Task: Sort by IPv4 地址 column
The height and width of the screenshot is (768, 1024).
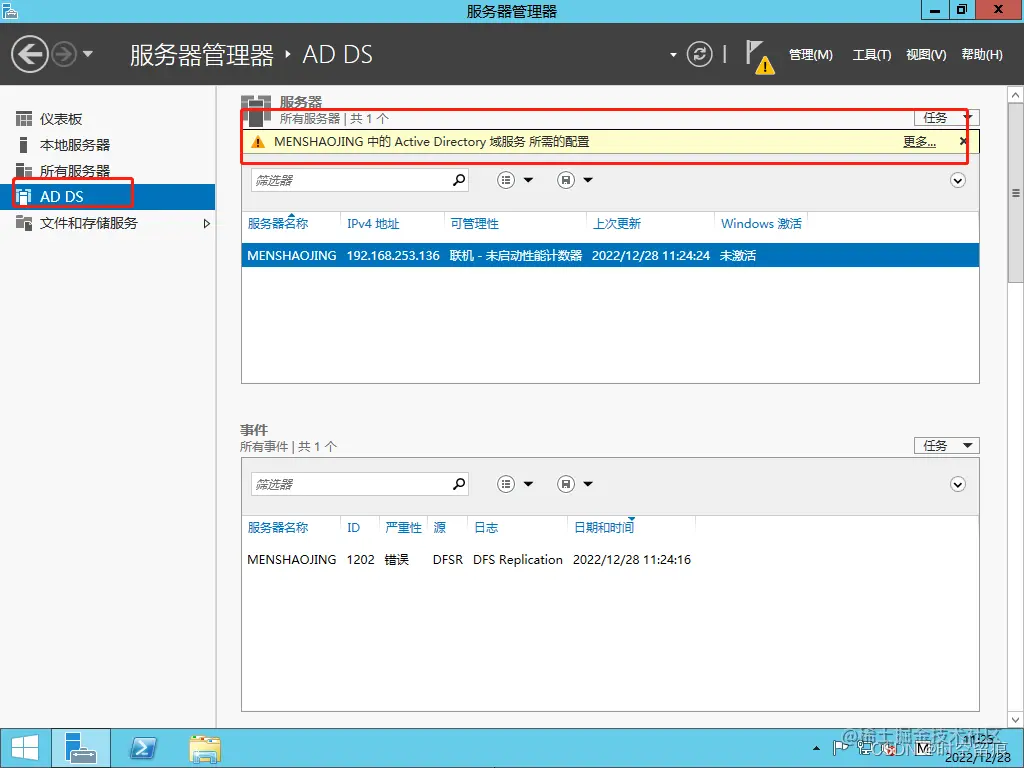Action: [x=373, y=223]
